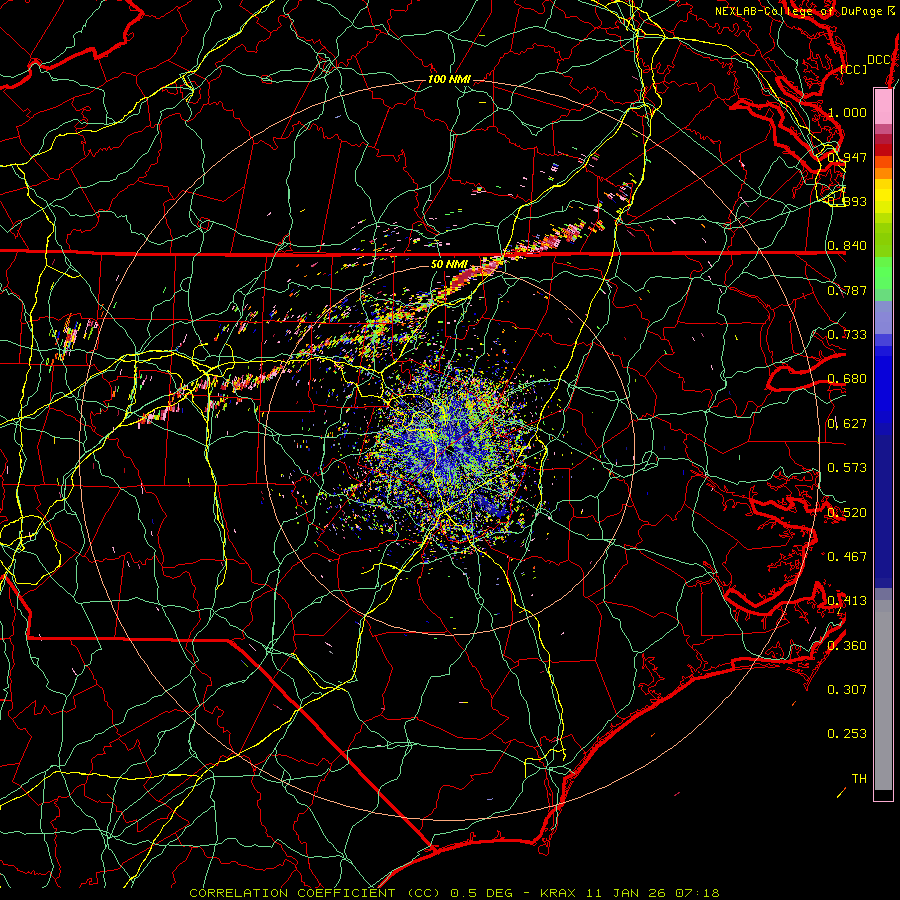This screenshot has width=900, height=900.
Task: Click the 0.5 DEG elevation text
Action: [x=482, y=893]
